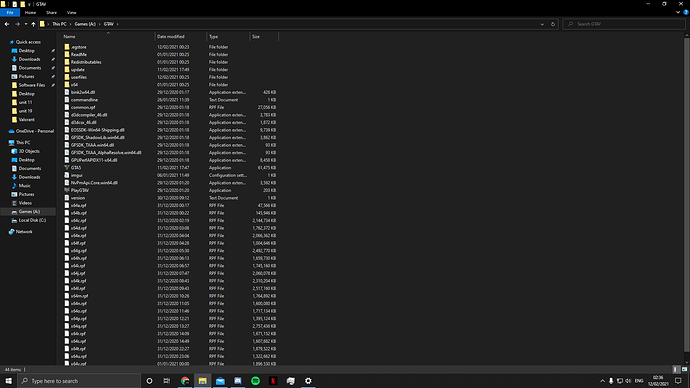Select the Redistributables folder icon

67,62
